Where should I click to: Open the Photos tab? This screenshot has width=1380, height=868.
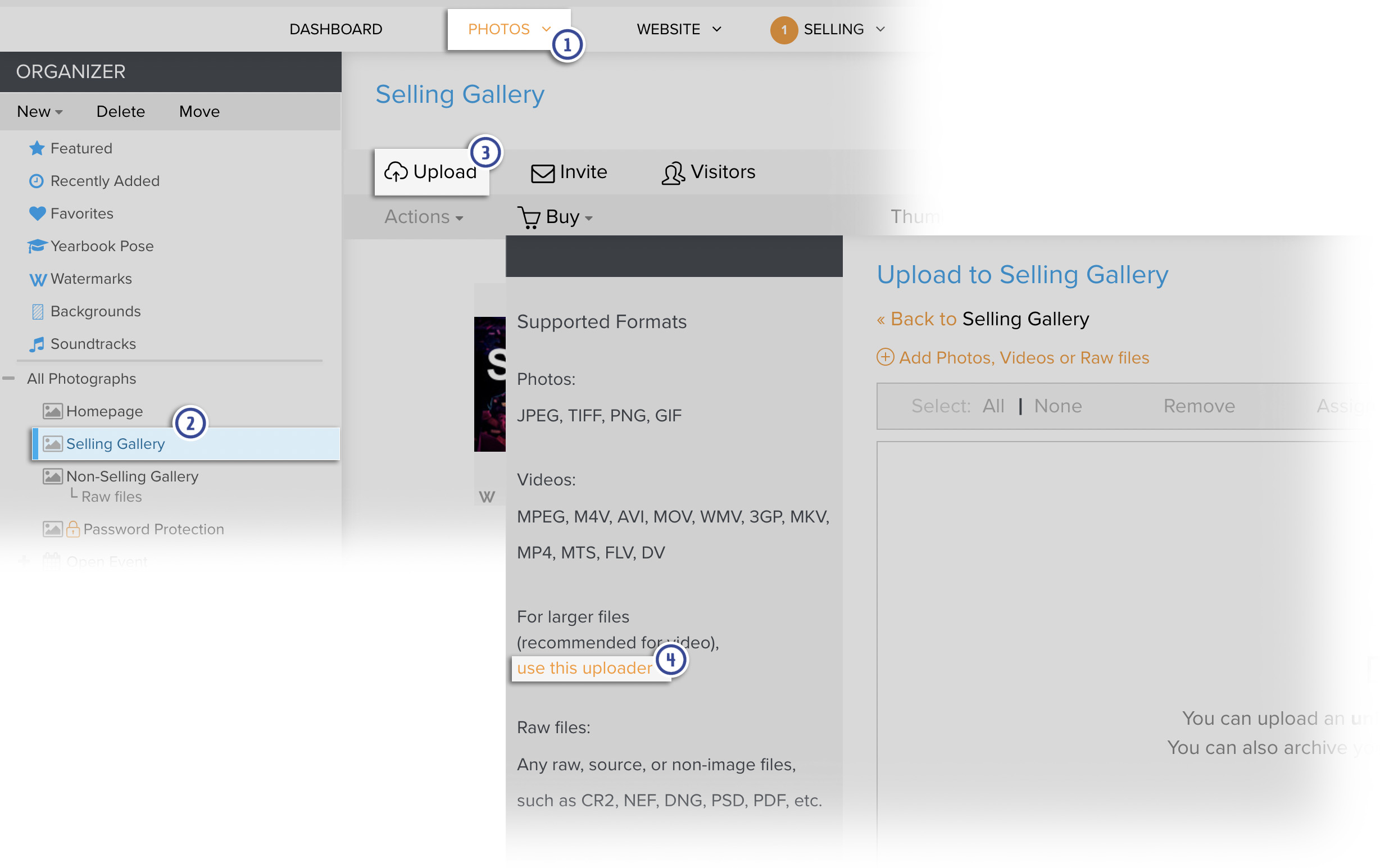[x=509, y=29]
